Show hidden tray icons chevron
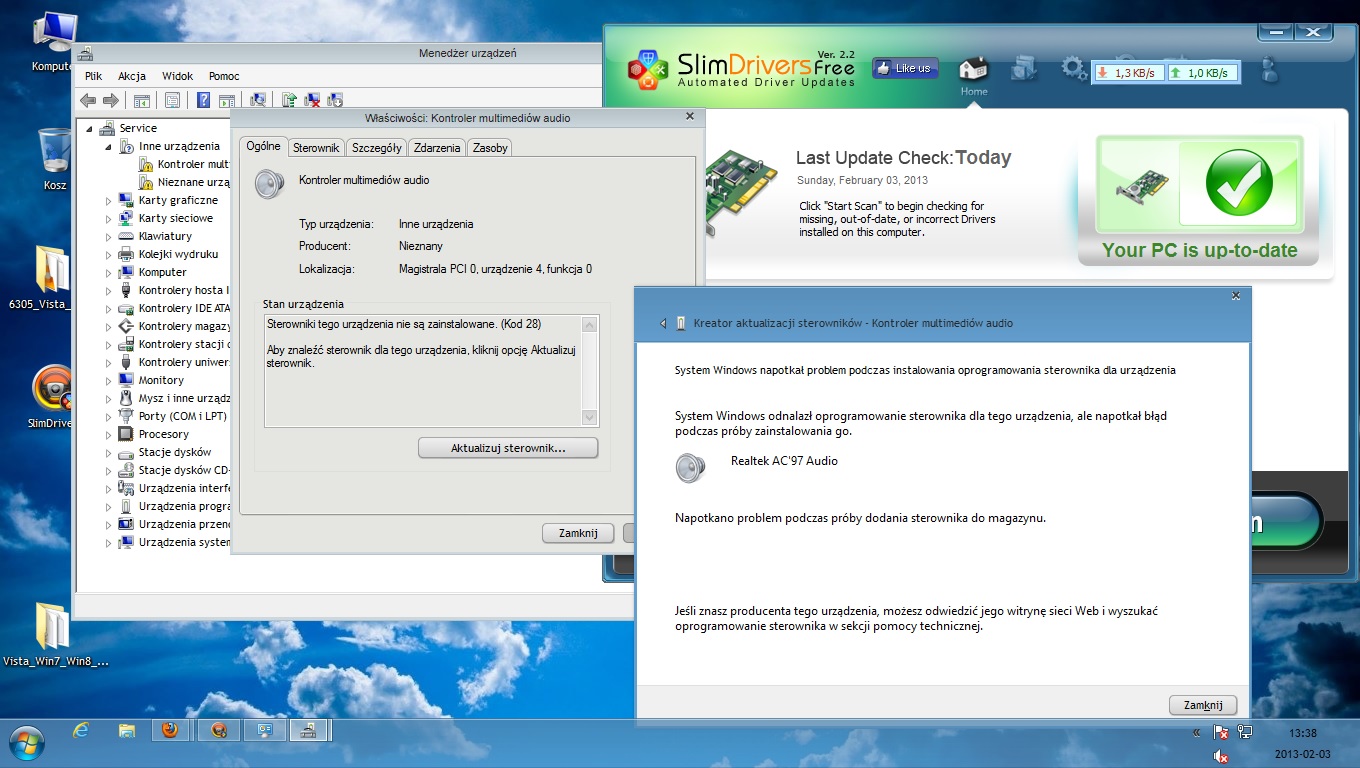The image size is (1360, 768). tap(1196, 733)
